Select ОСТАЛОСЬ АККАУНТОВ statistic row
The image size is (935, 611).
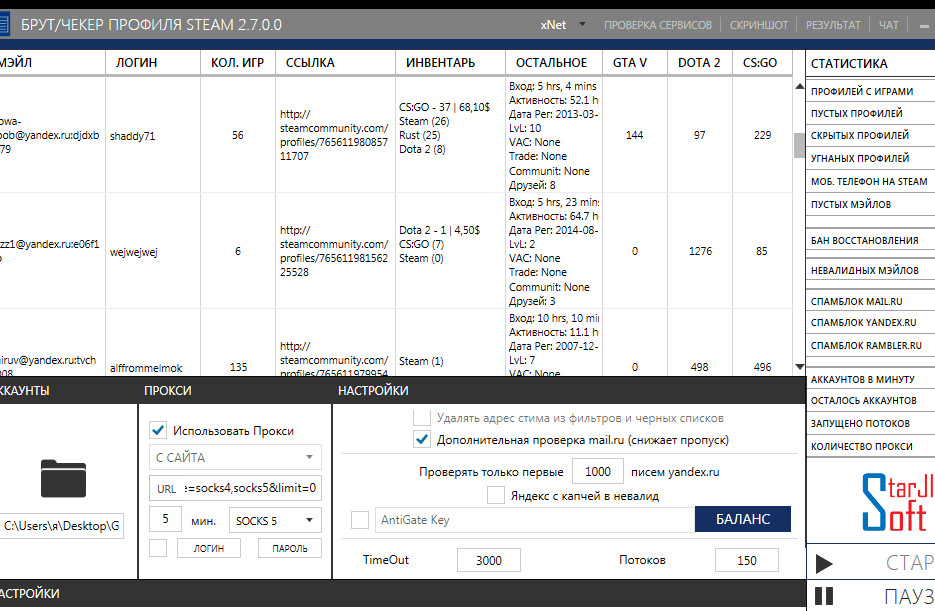point(871,401)
